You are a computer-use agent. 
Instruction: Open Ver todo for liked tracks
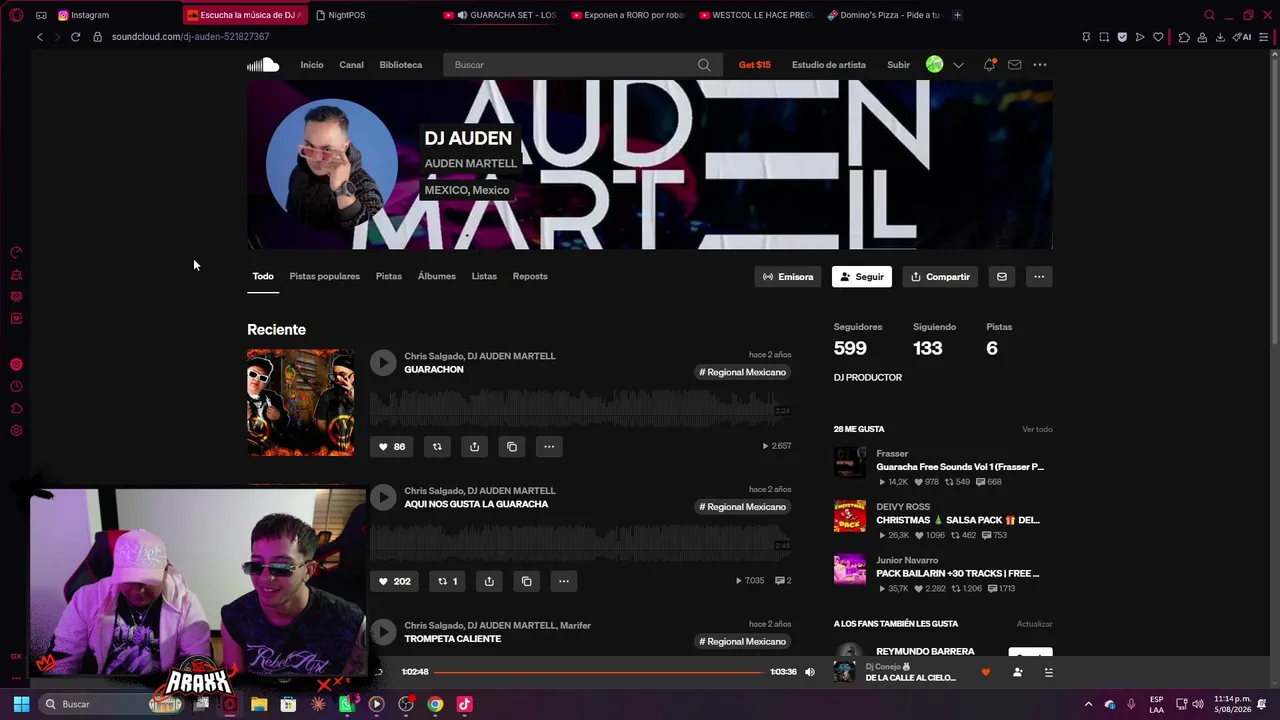(1037, 429)
